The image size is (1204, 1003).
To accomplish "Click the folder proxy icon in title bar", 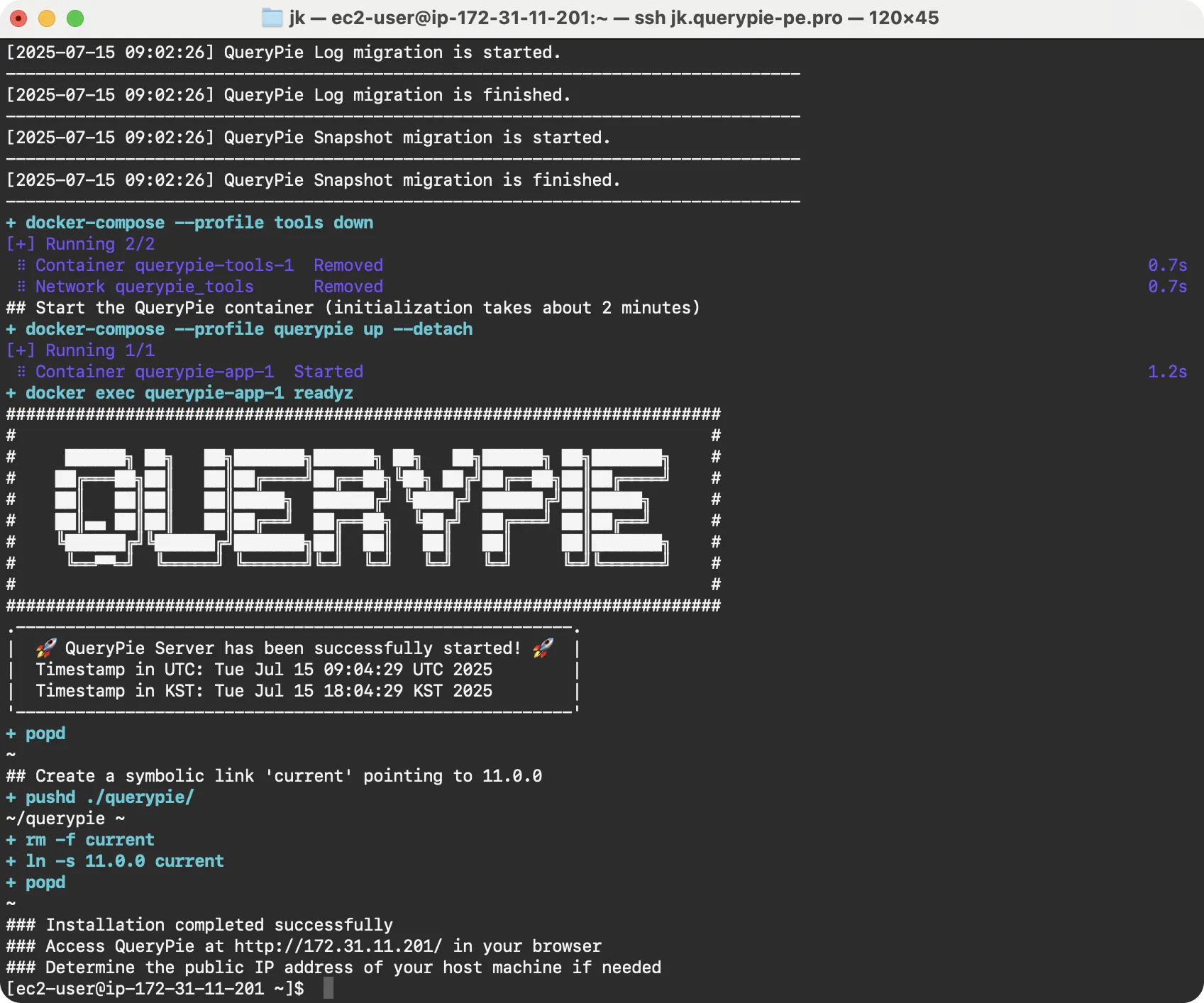I will [272, 18].
